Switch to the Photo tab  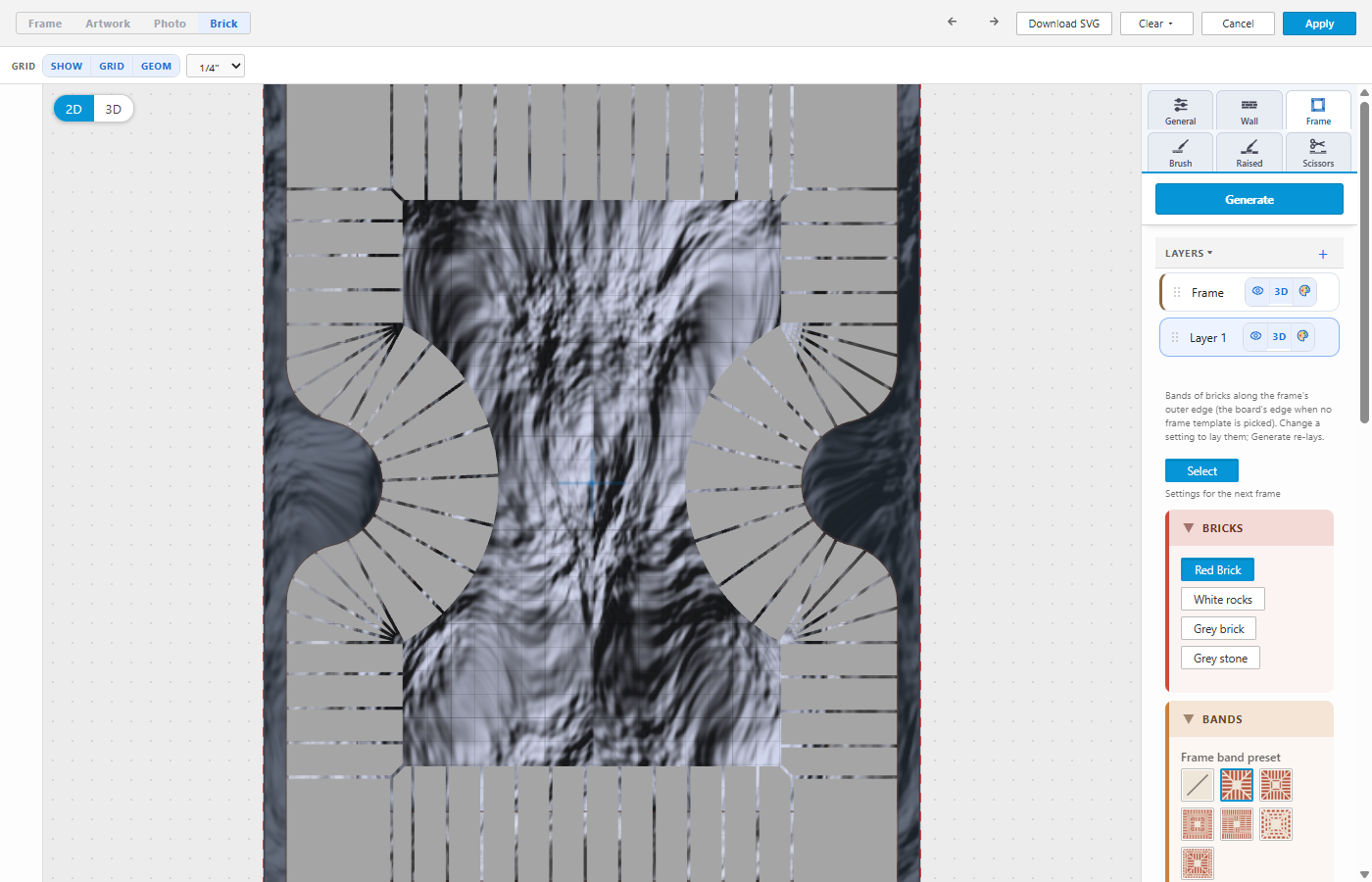pyautogui.click(x=170, y=24)
